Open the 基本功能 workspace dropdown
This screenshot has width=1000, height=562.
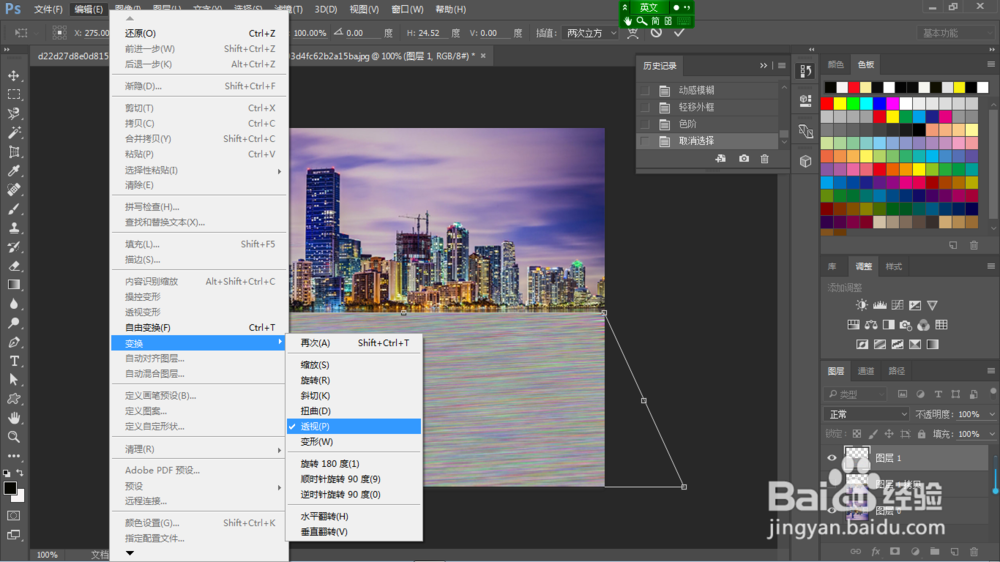click(x=955, y=33)
